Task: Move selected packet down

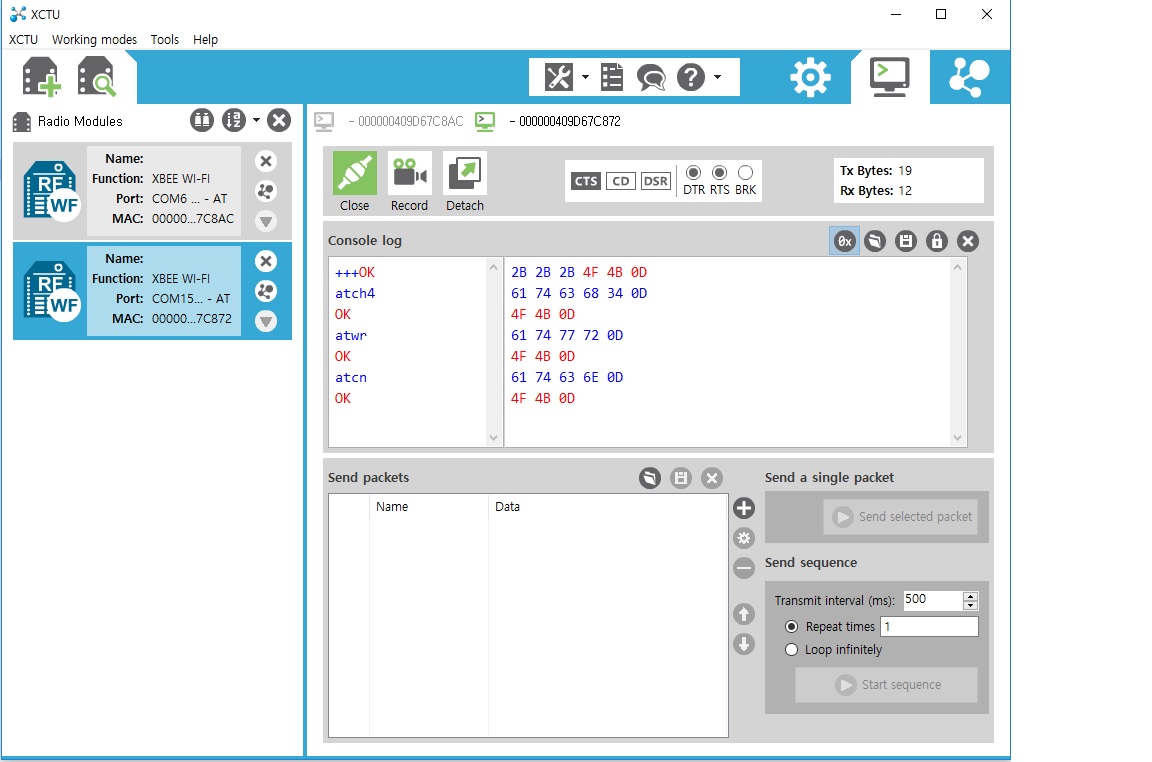Action: 744,644
